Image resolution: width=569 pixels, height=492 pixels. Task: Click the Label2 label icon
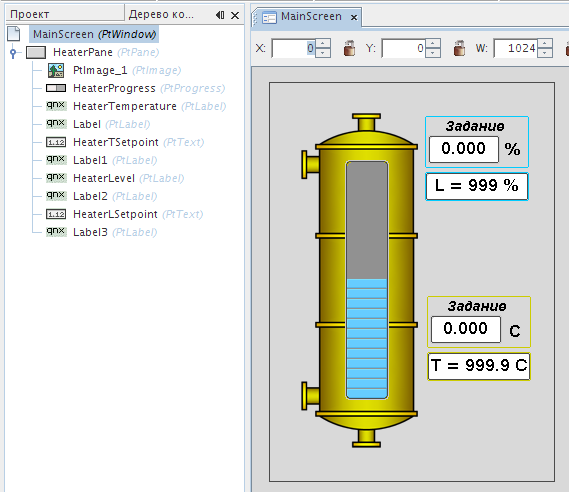point(56,196)
